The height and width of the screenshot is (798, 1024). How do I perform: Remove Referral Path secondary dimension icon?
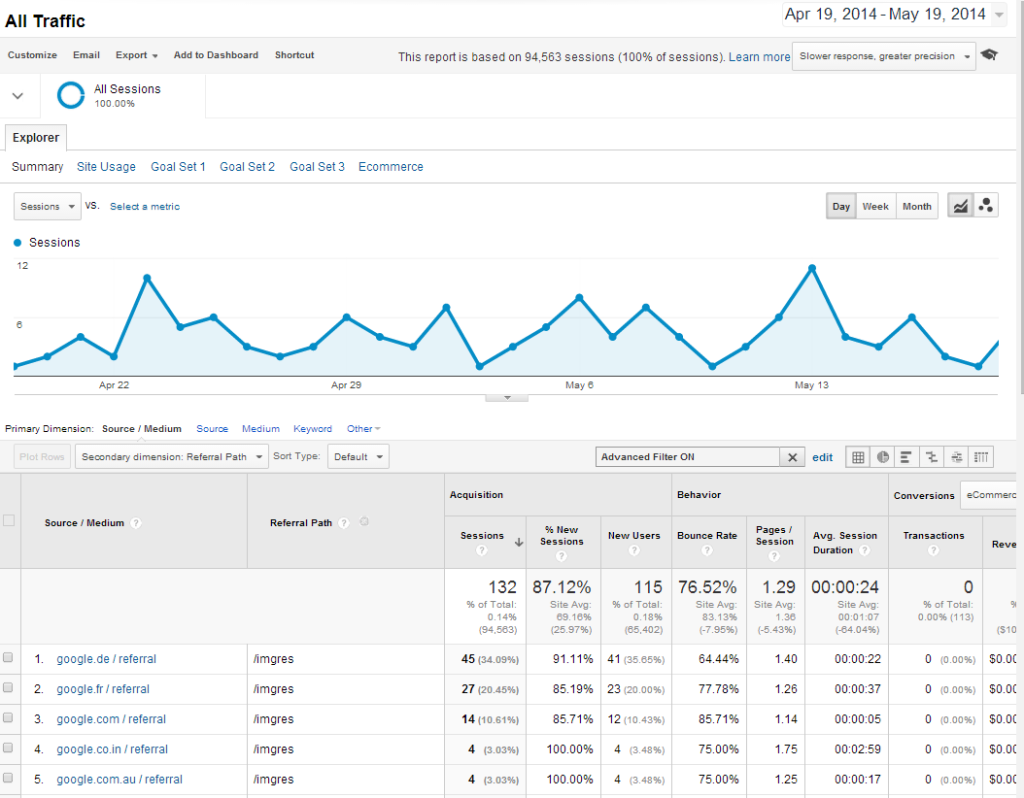tap(364, 522)
